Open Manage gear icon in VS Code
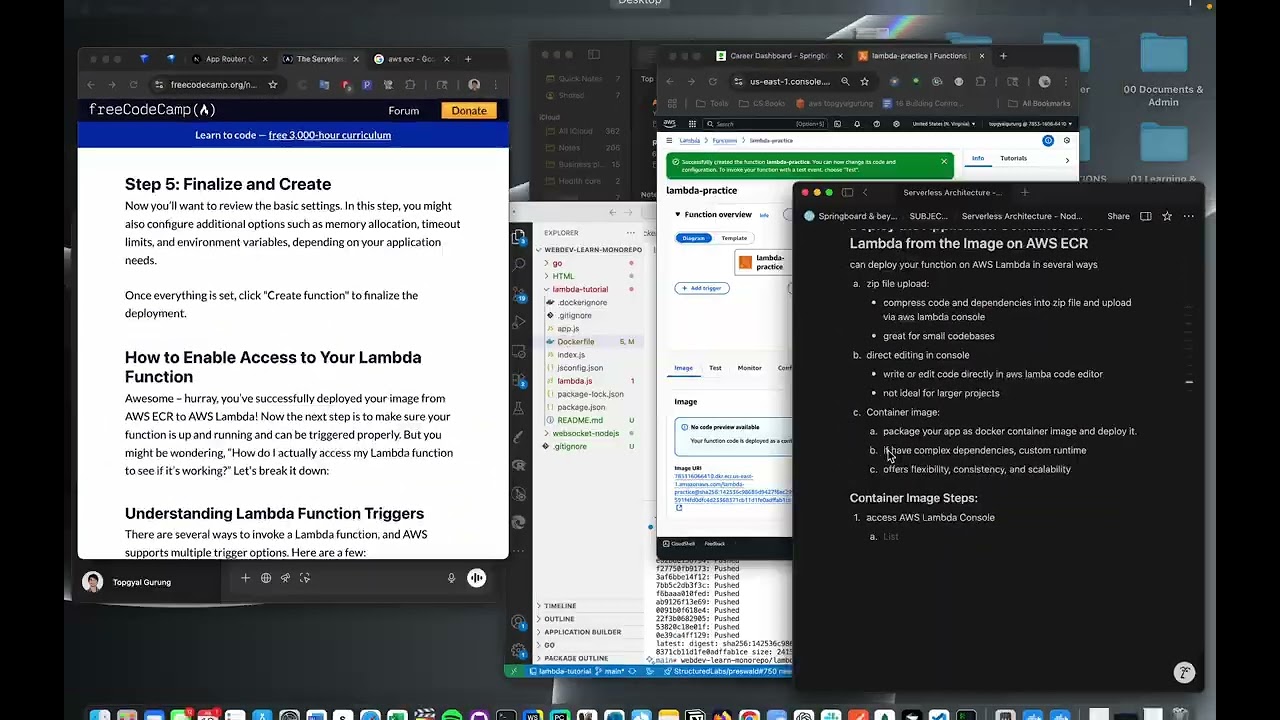Viewport: 1280px width, 720px height. [x=518, y=648]
